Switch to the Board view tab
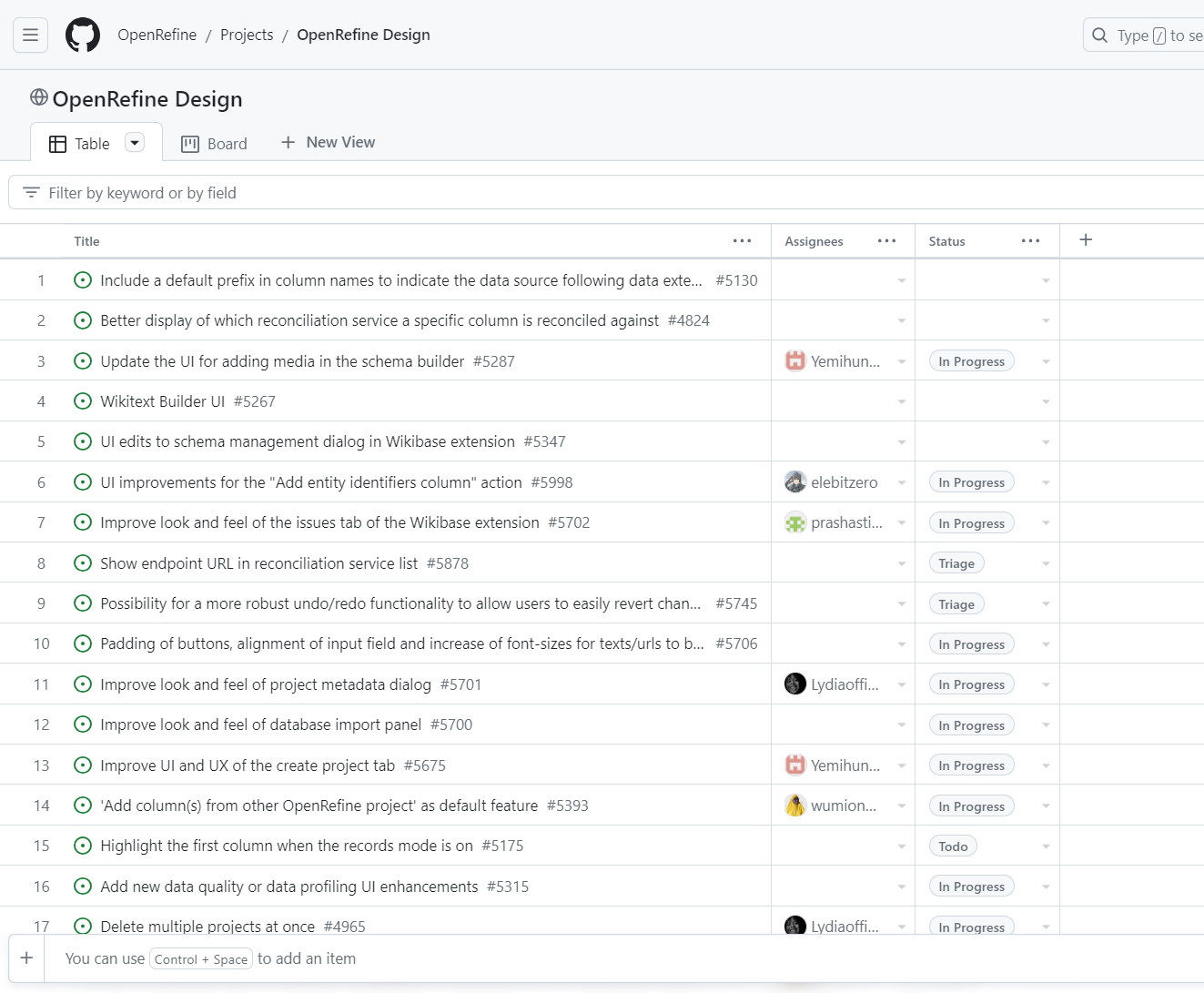 (x=215, y=143)
